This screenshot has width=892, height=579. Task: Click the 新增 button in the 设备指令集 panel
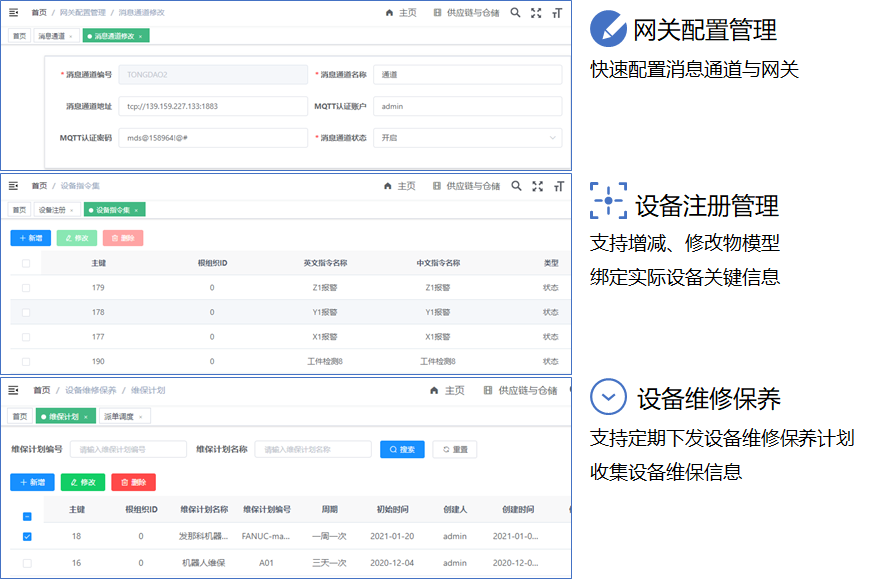pyautogui.click(x=31, y=238)
